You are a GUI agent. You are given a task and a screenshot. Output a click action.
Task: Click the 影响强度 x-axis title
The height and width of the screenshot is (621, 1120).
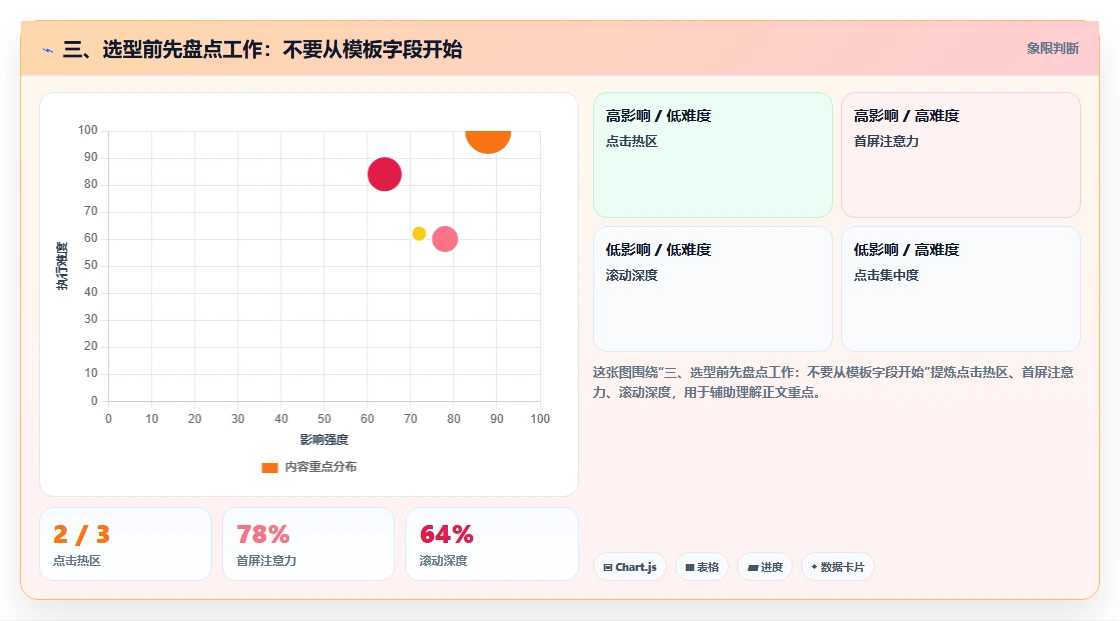[x=324, y=439]
